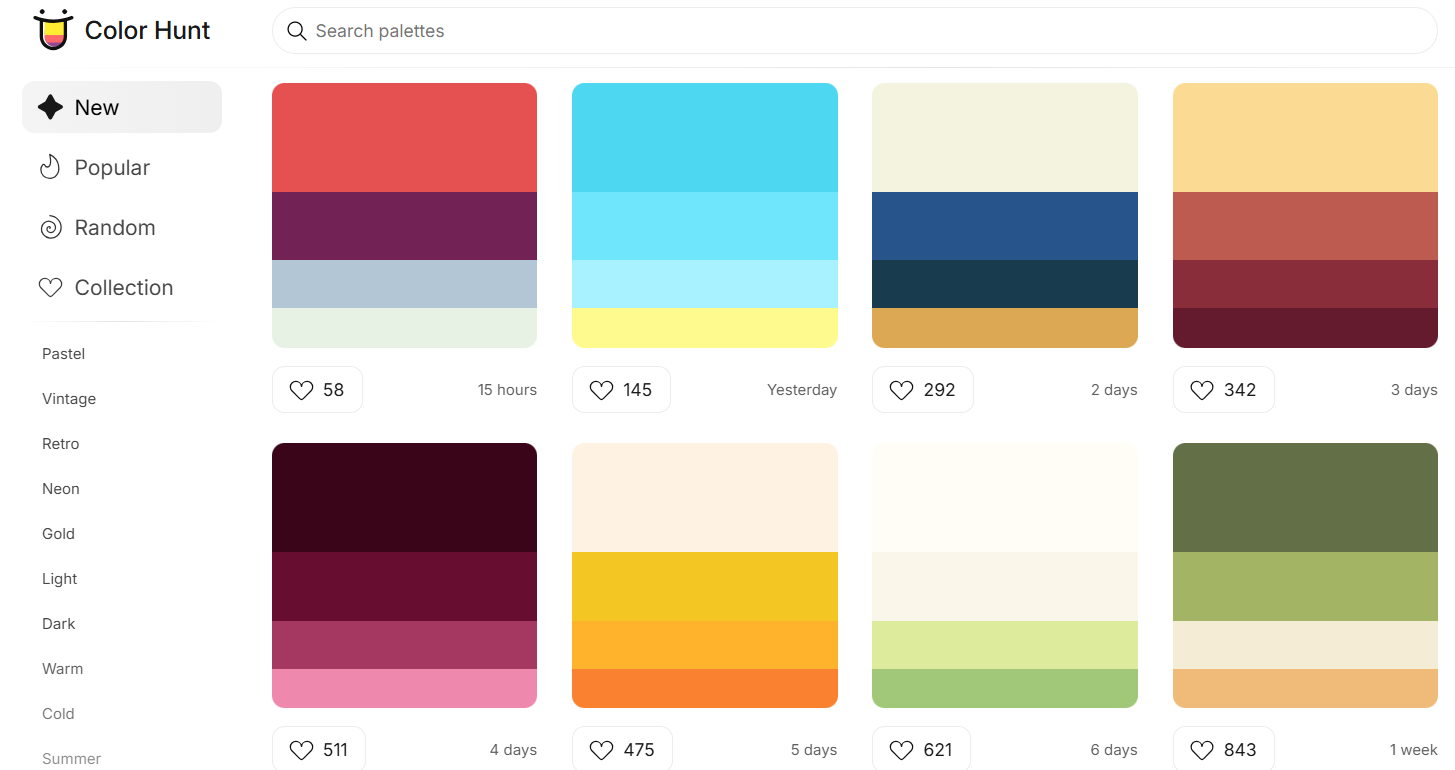Click the Popular flame icon

(x=50, y=167)
